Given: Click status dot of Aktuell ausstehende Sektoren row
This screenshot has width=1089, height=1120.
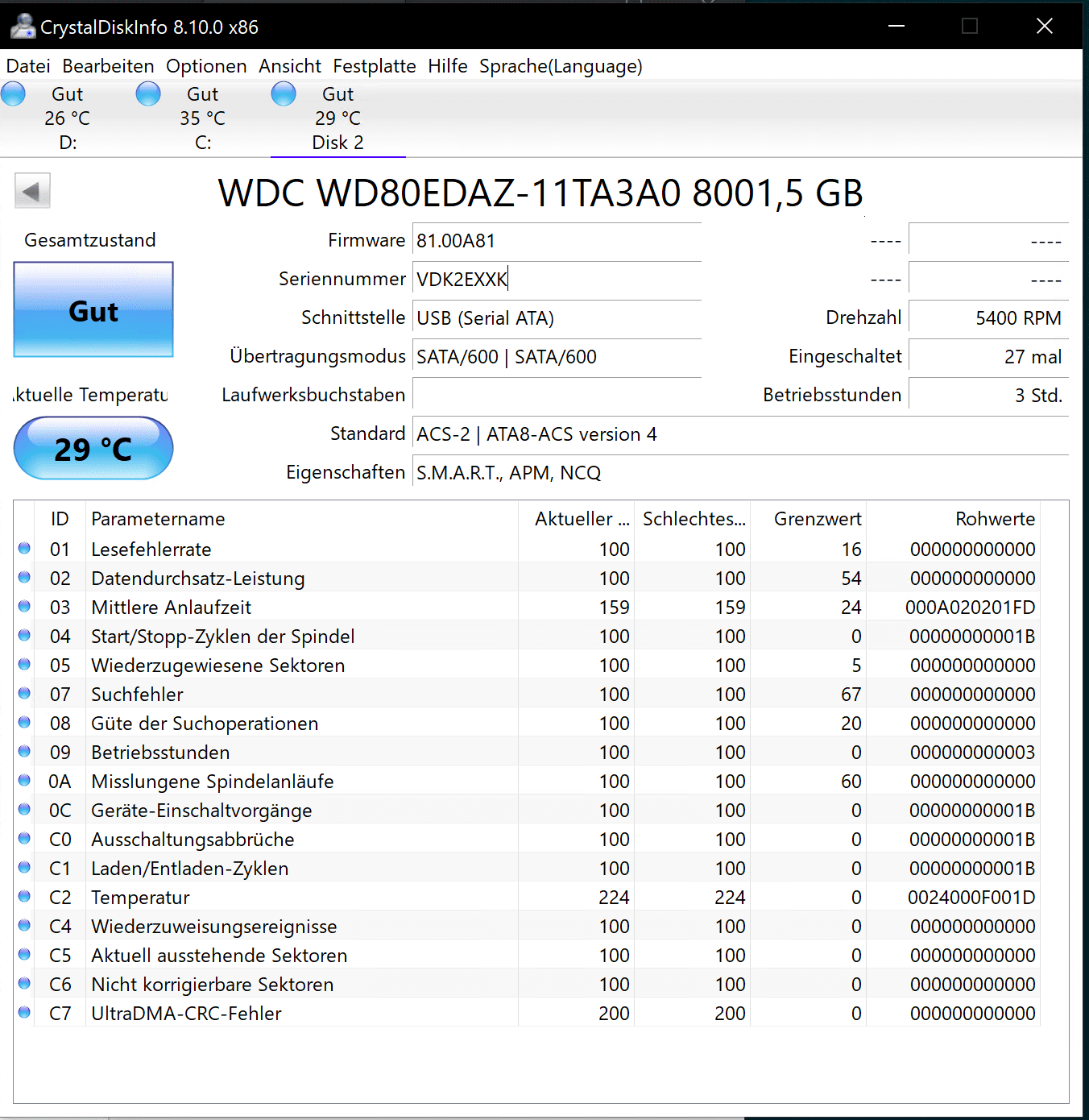Looking at the screenshot, I should click(x=24, y=955).
